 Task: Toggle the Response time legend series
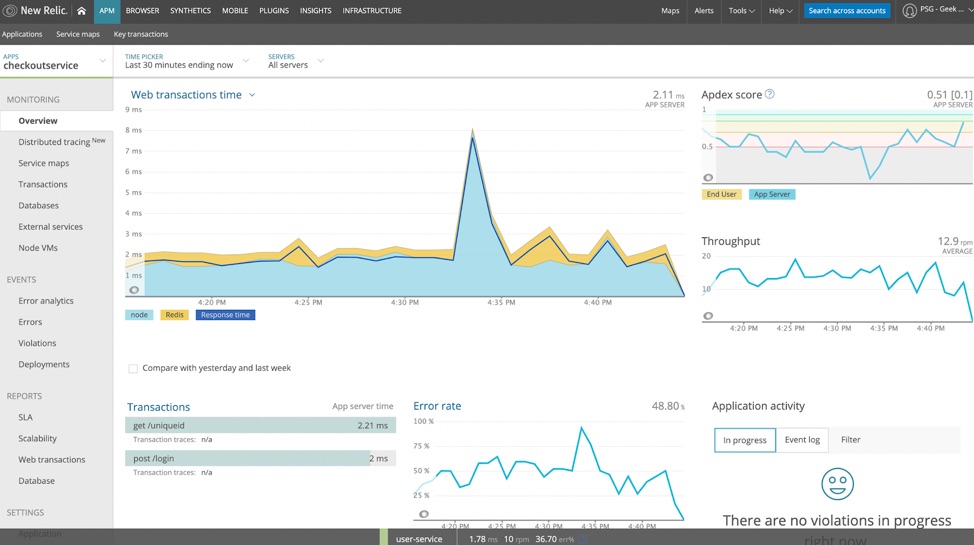click(x=225, y=315)
